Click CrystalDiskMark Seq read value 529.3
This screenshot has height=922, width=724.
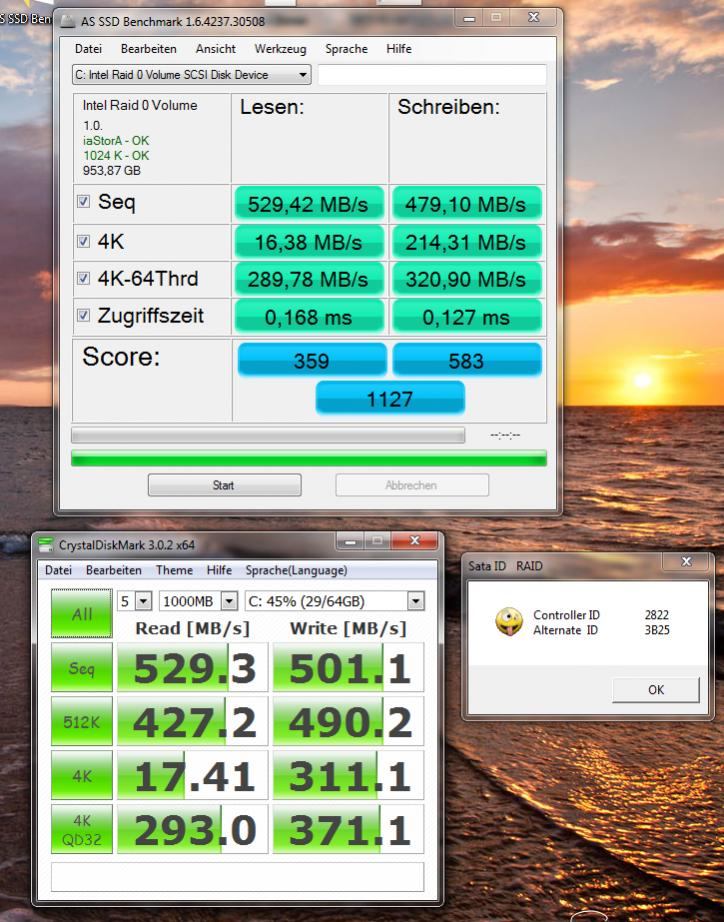[x=192, y=667]
